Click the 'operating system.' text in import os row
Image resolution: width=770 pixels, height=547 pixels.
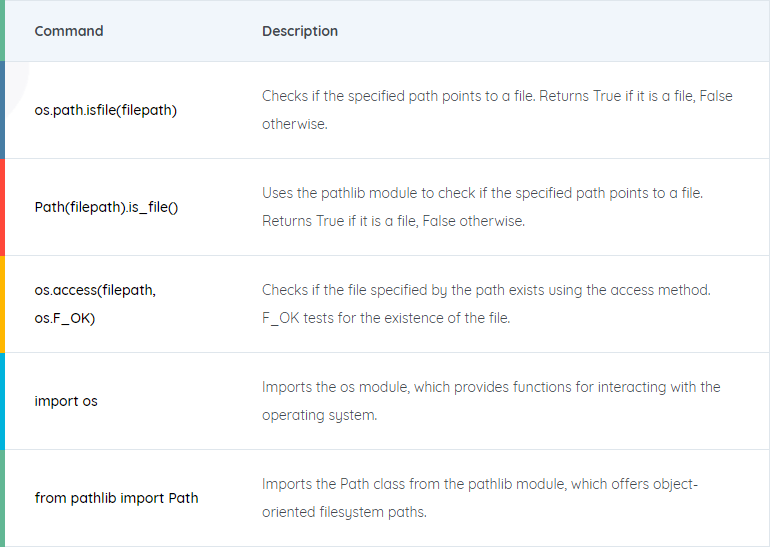[x=320, y=415]
